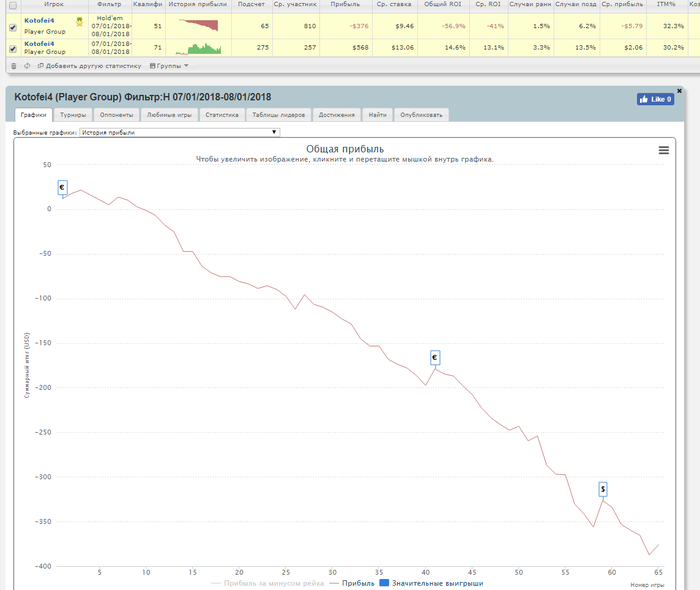
Task: Open Kotofei4 link in first row
Action: (39, 21)
